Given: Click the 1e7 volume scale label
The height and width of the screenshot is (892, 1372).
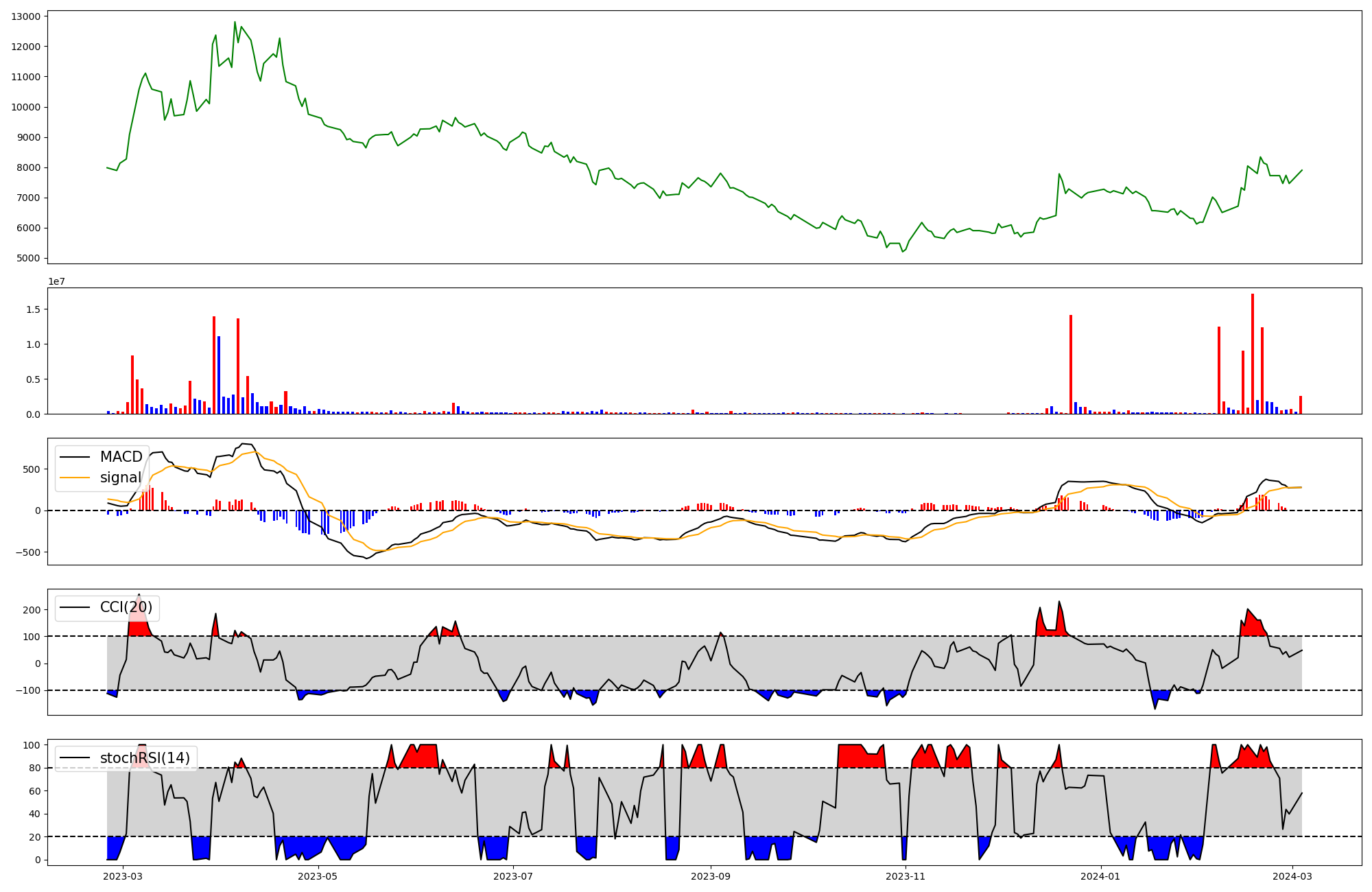Looking at the screenshot, I should tap(56, 281).
